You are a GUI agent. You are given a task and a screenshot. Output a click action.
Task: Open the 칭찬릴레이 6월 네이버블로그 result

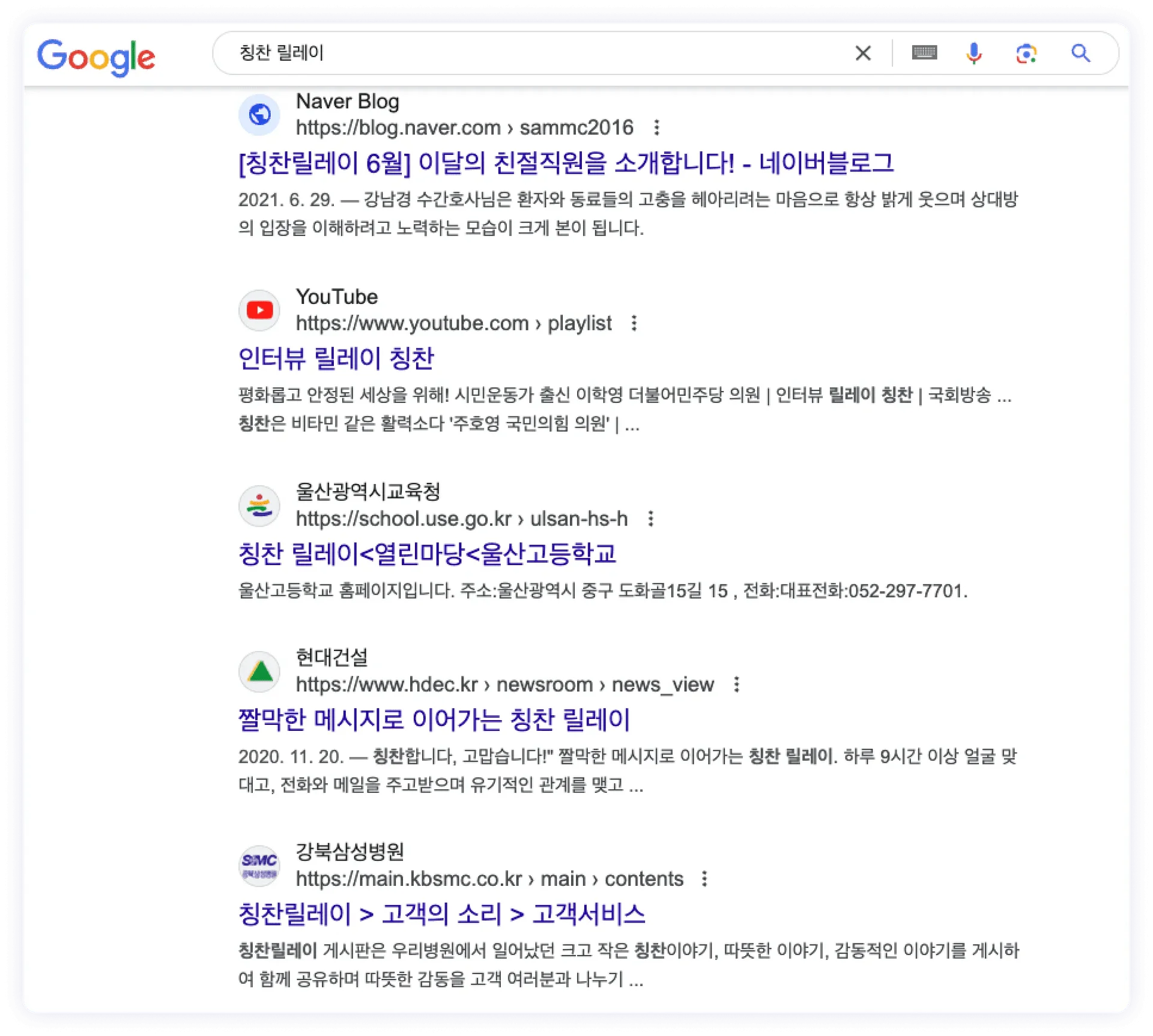tap(565, 163)
